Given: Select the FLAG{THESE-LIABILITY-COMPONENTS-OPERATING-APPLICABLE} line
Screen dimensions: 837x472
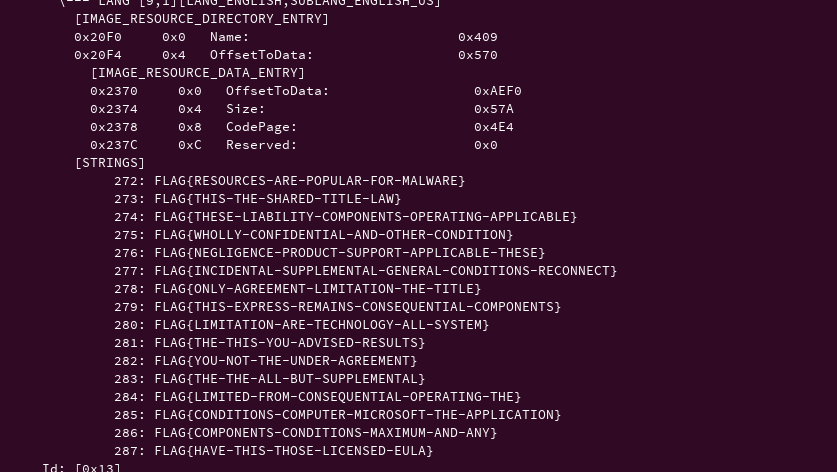Looking at the screenshot, I should coord(365,217).
